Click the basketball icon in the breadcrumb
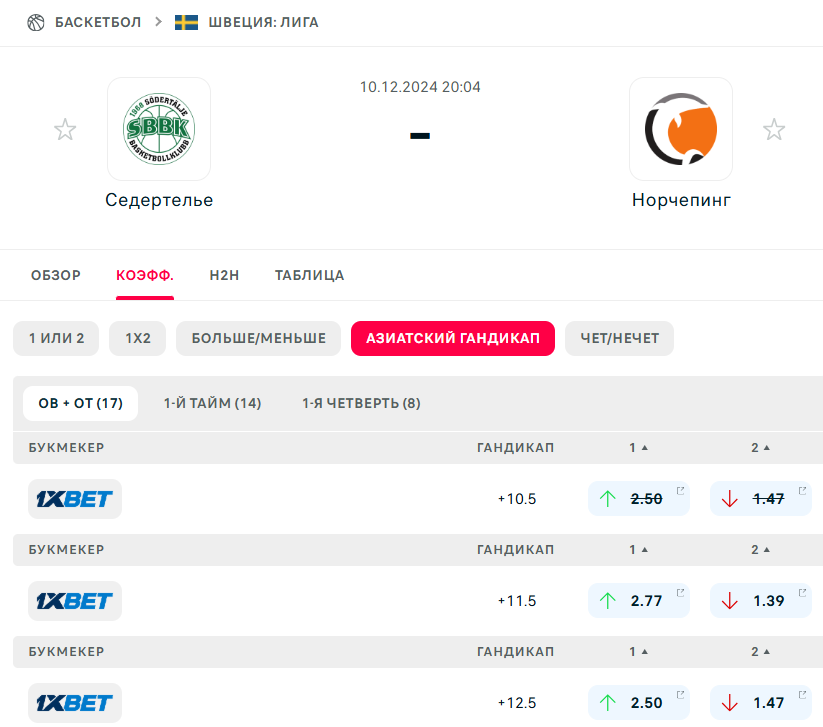Image resolution: width=823 pixels, height=727 pixels. coord(36,22)
